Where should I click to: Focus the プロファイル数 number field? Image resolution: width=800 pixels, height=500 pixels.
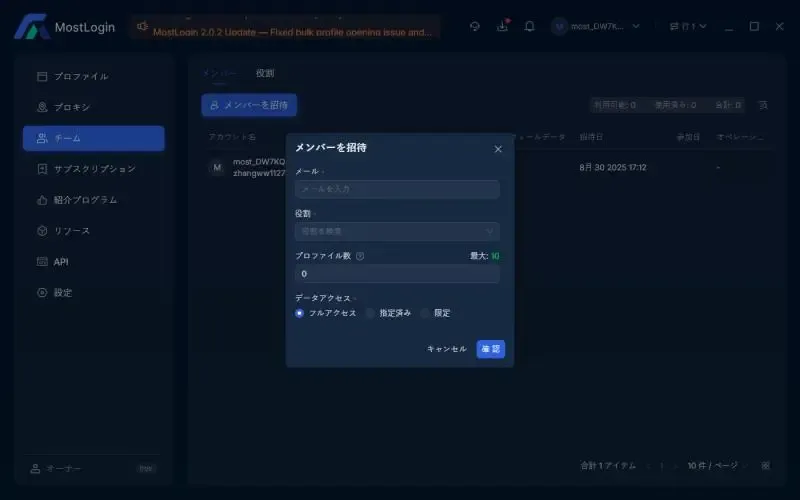coord(397,274)
